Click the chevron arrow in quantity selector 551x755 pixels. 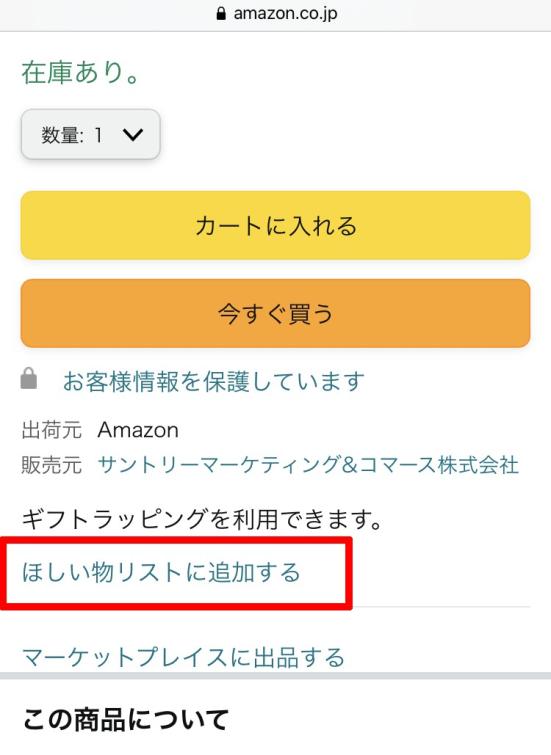point(133,134)
